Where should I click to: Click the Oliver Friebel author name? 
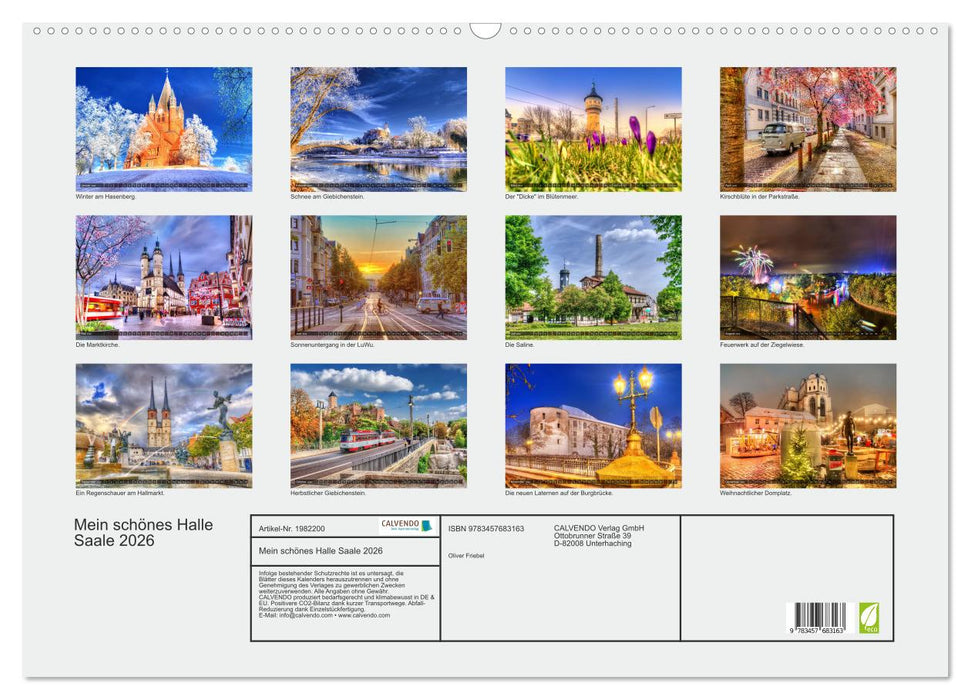click(465, 556)
